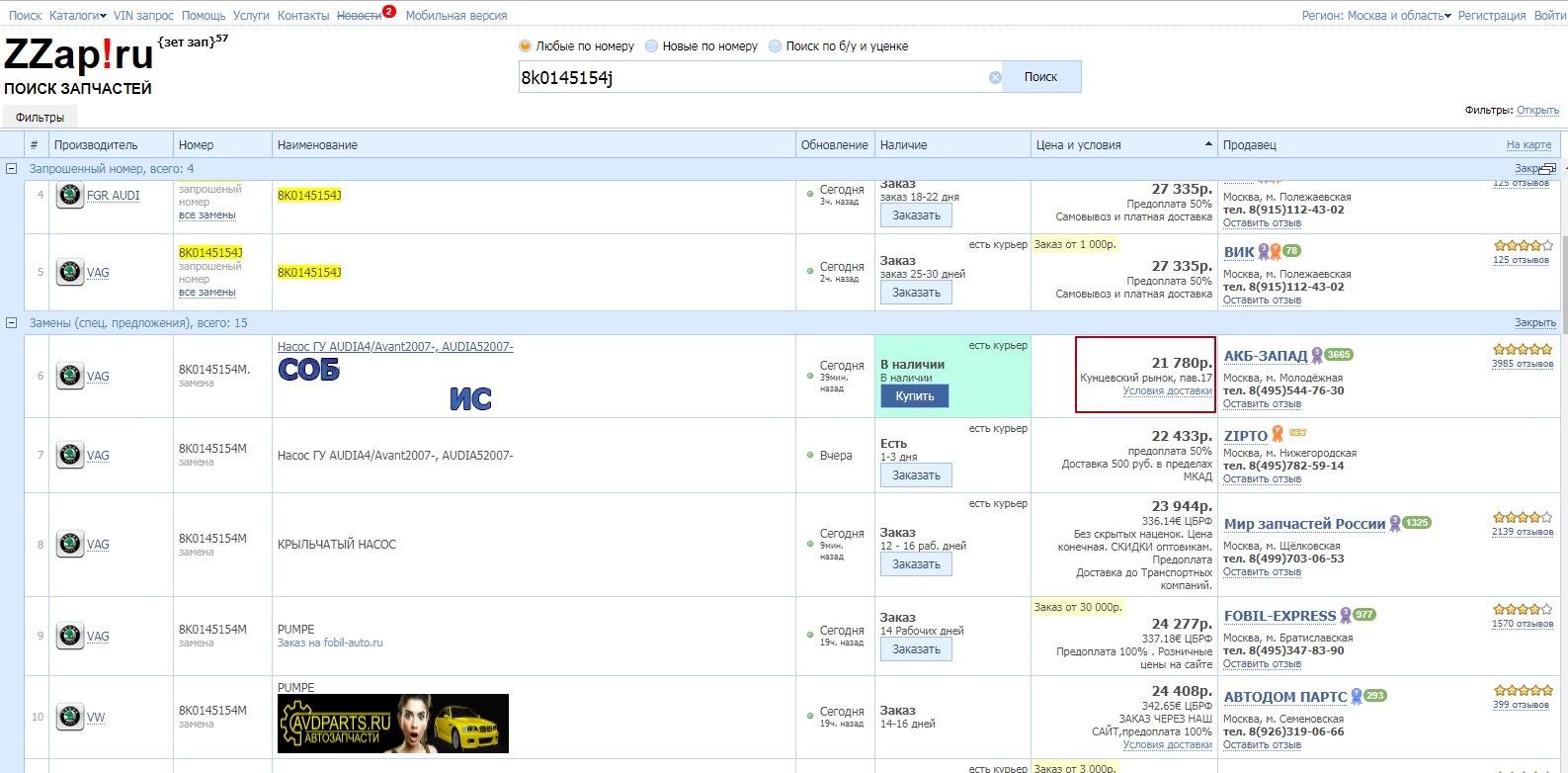Screen dimensions: 1568x773
Task: Open the VIN запрос menu item
Action: (x=143, y=16)
